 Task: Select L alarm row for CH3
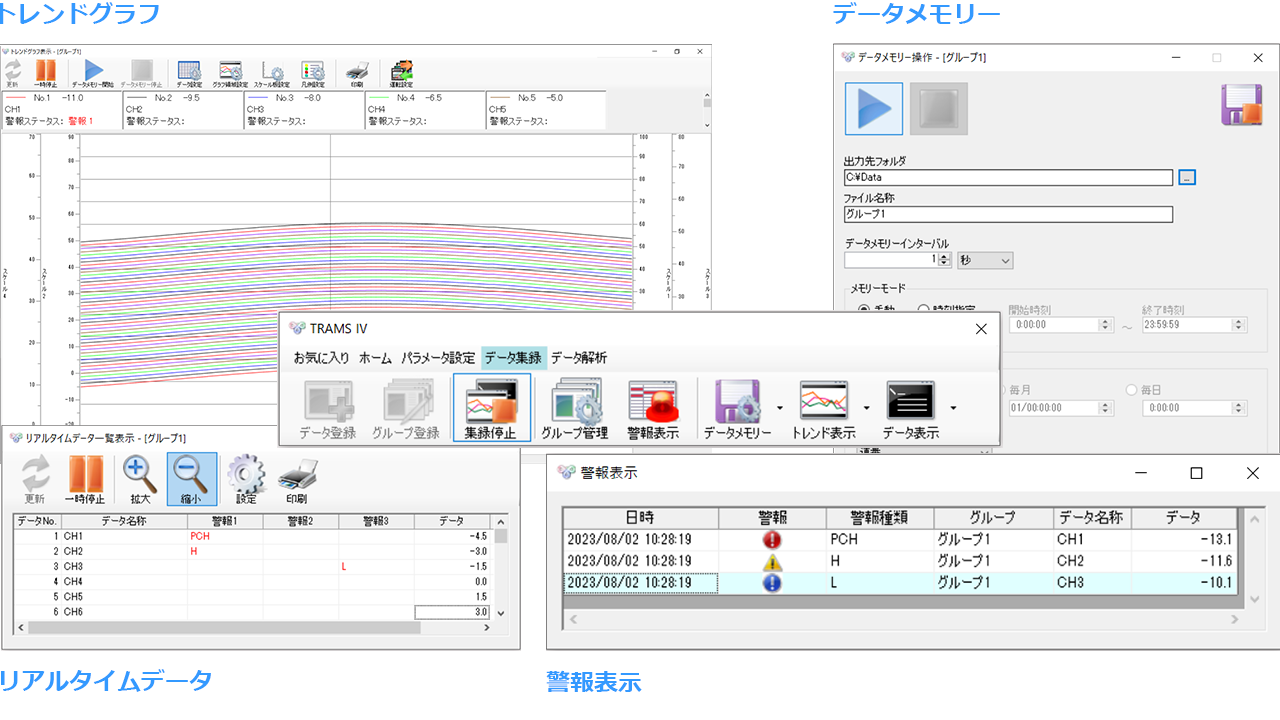tap(901, 583)
